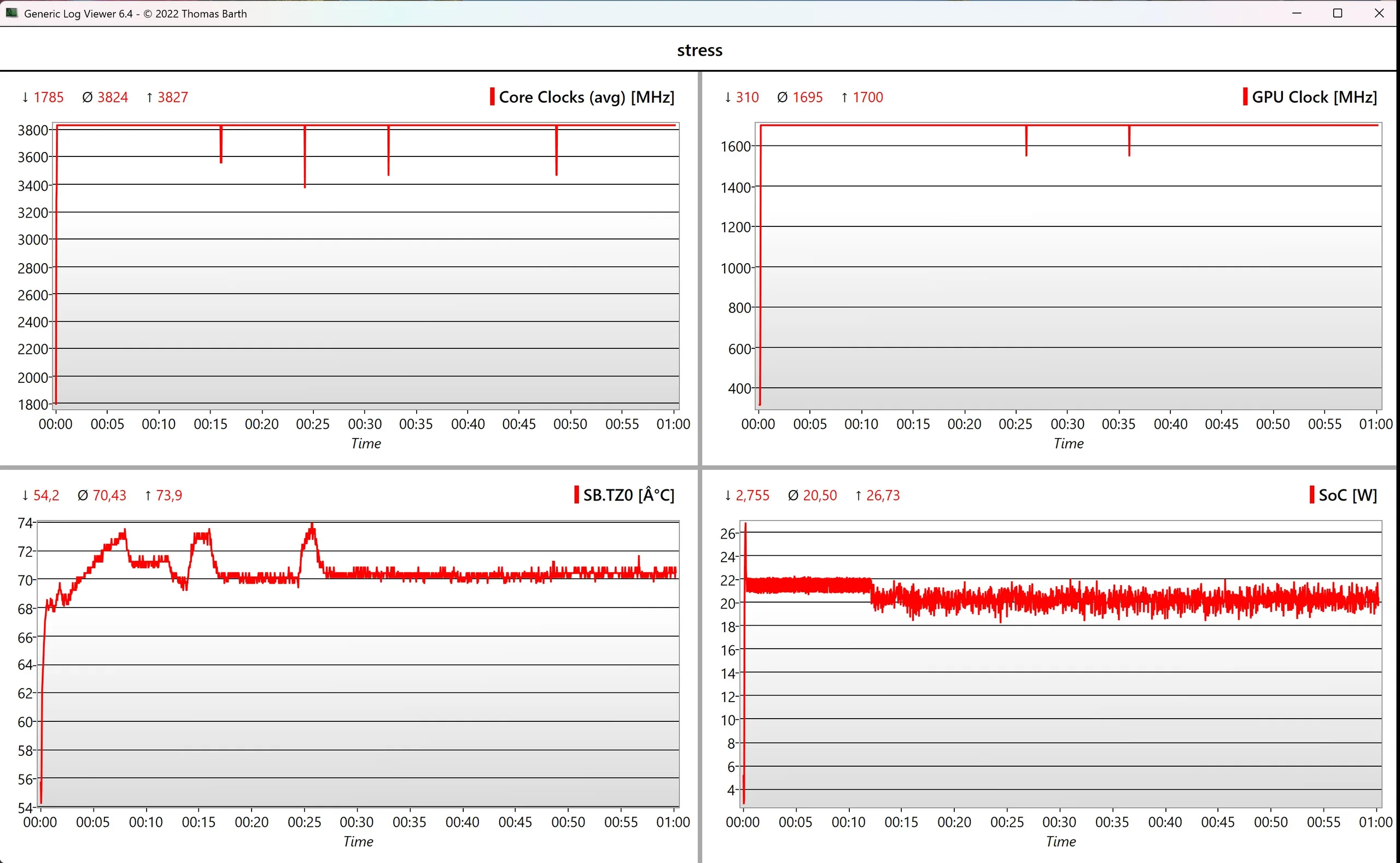This screenshot has width=1400, height=863.
Task: Select the SoC maximum value 26,73
Action: point(883,495)
